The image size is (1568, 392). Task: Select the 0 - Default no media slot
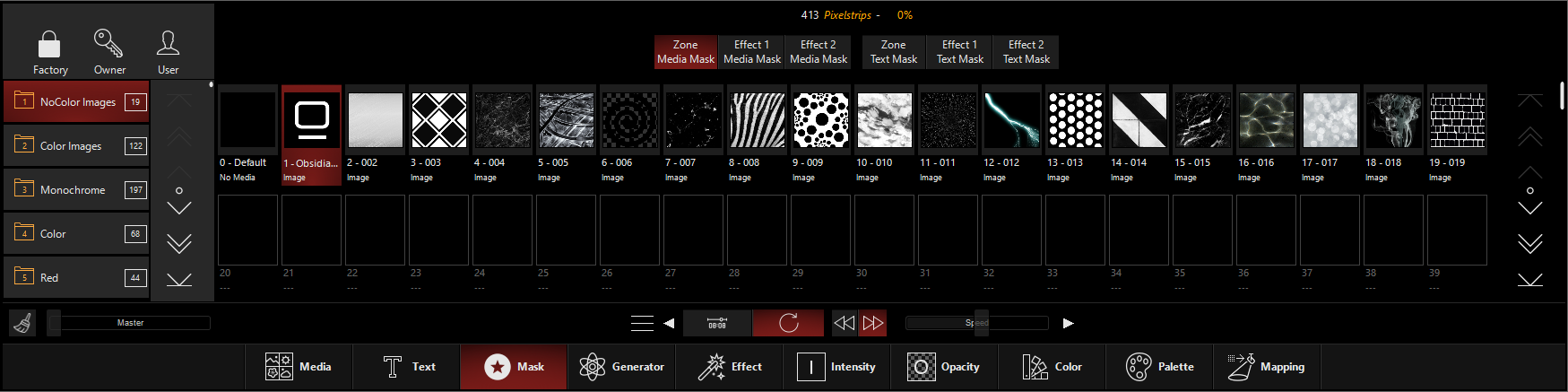[248, 135]
